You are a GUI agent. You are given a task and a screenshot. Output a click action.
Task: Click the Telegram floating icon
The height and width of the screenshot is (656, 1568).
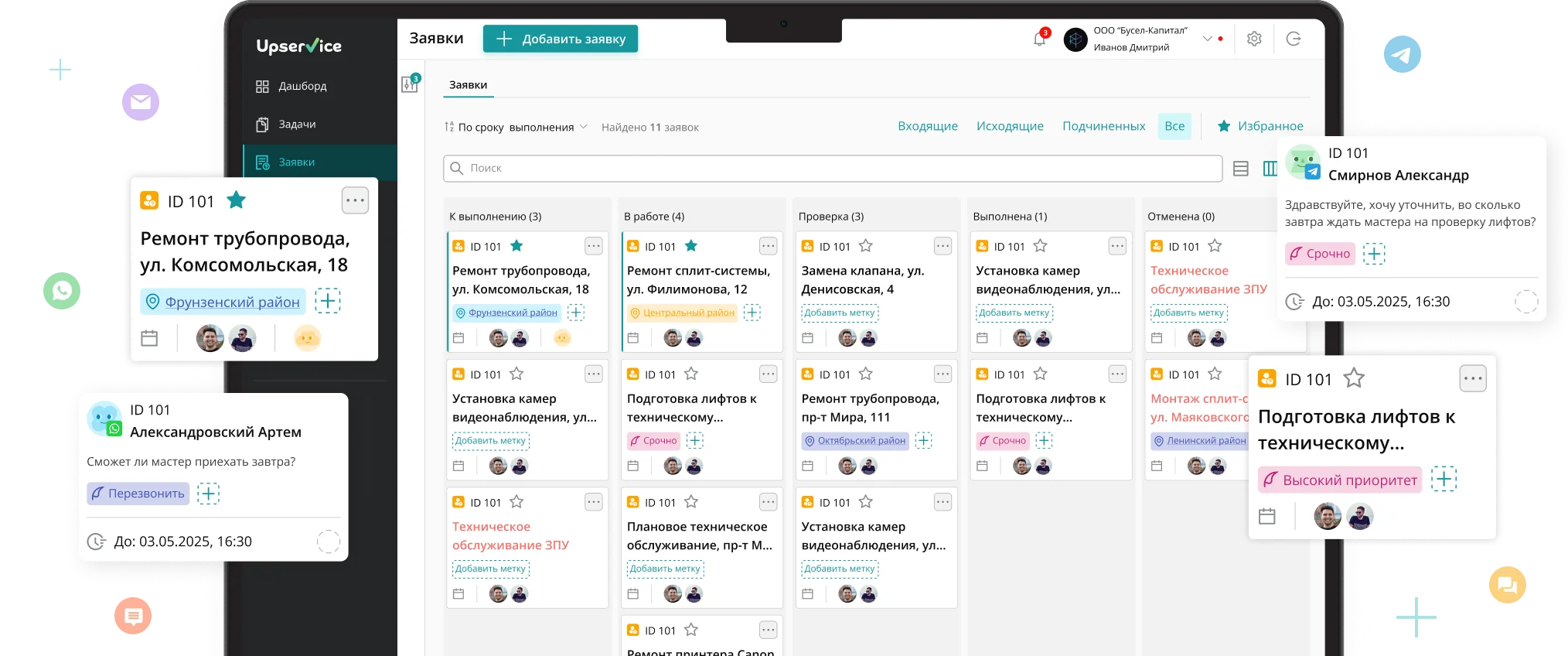1402,54
